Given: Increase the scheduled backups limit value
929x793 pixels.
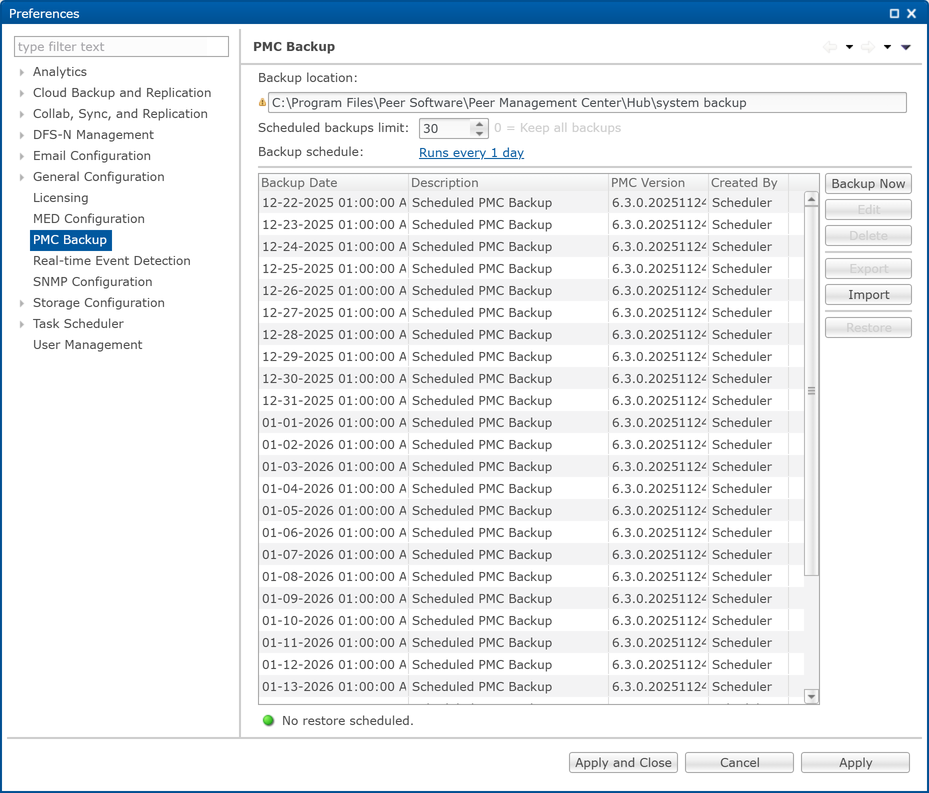Looking at the screenshot, I should point(479,124).
